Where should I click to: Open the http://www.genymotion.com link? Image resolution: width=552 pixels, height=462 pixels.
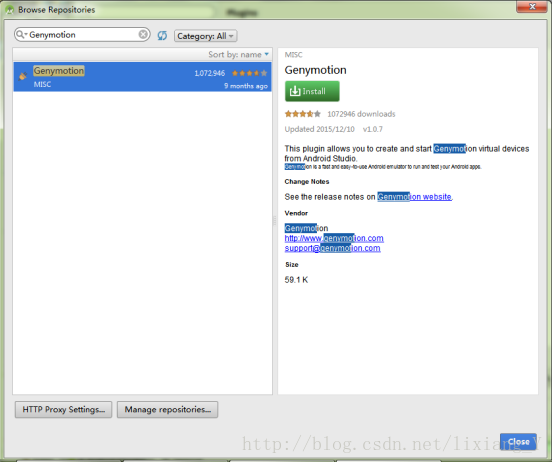click(334, 238)
